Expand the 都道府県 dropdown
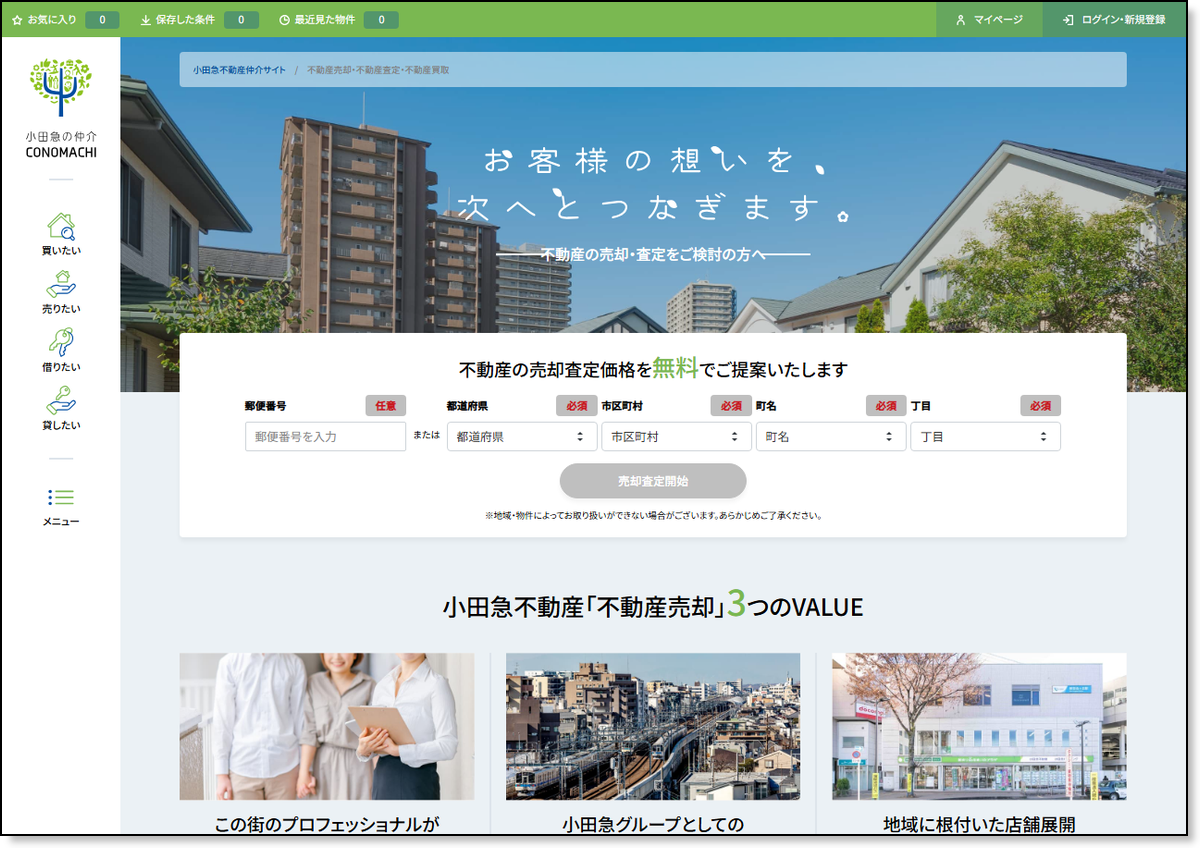1200x848 pixels. coord(522,437)
